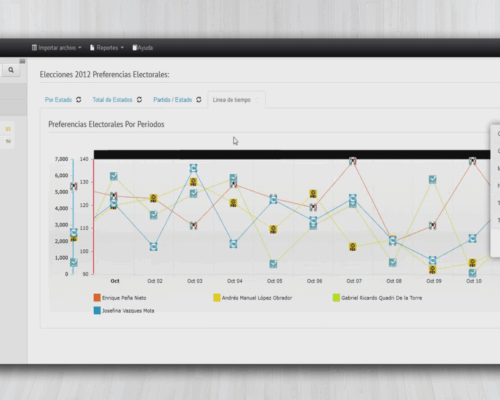500x400 pixels.
Task: Click blue marker at Oct 03 peak
Action: pos(194,168)
